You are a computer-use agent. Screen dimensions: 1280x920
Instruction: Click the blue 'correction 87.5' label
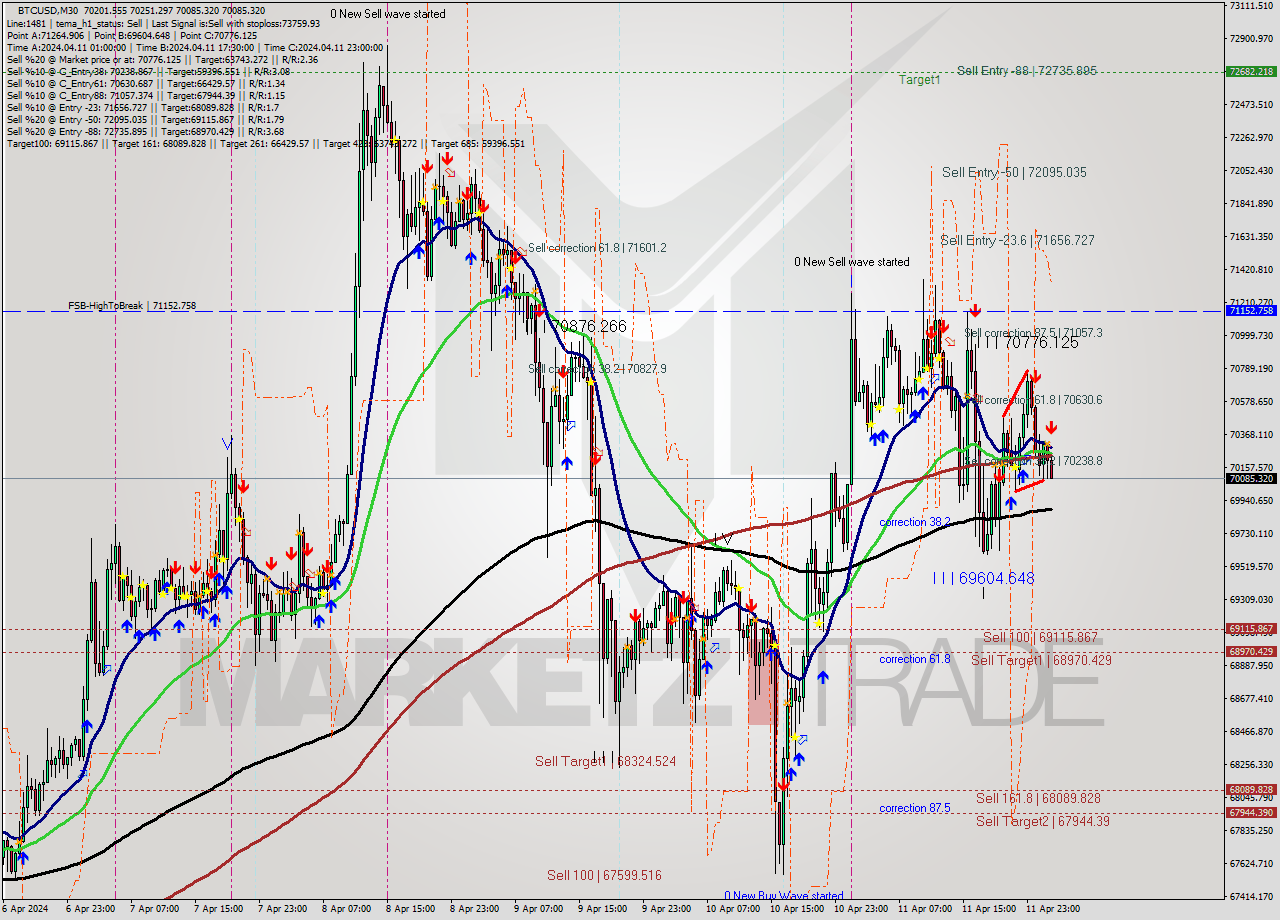click(915, 808)
